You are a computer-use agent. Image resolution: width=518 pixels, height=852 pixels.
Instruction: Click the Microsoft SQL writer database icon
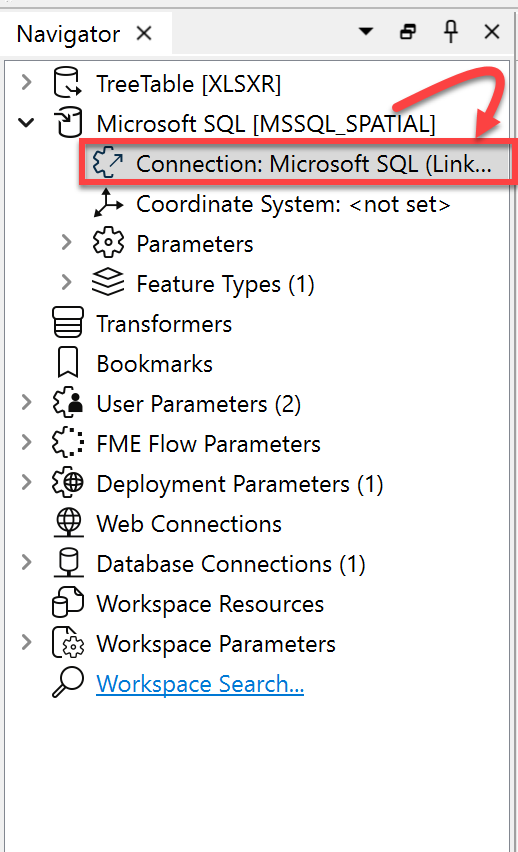[68, 122]
